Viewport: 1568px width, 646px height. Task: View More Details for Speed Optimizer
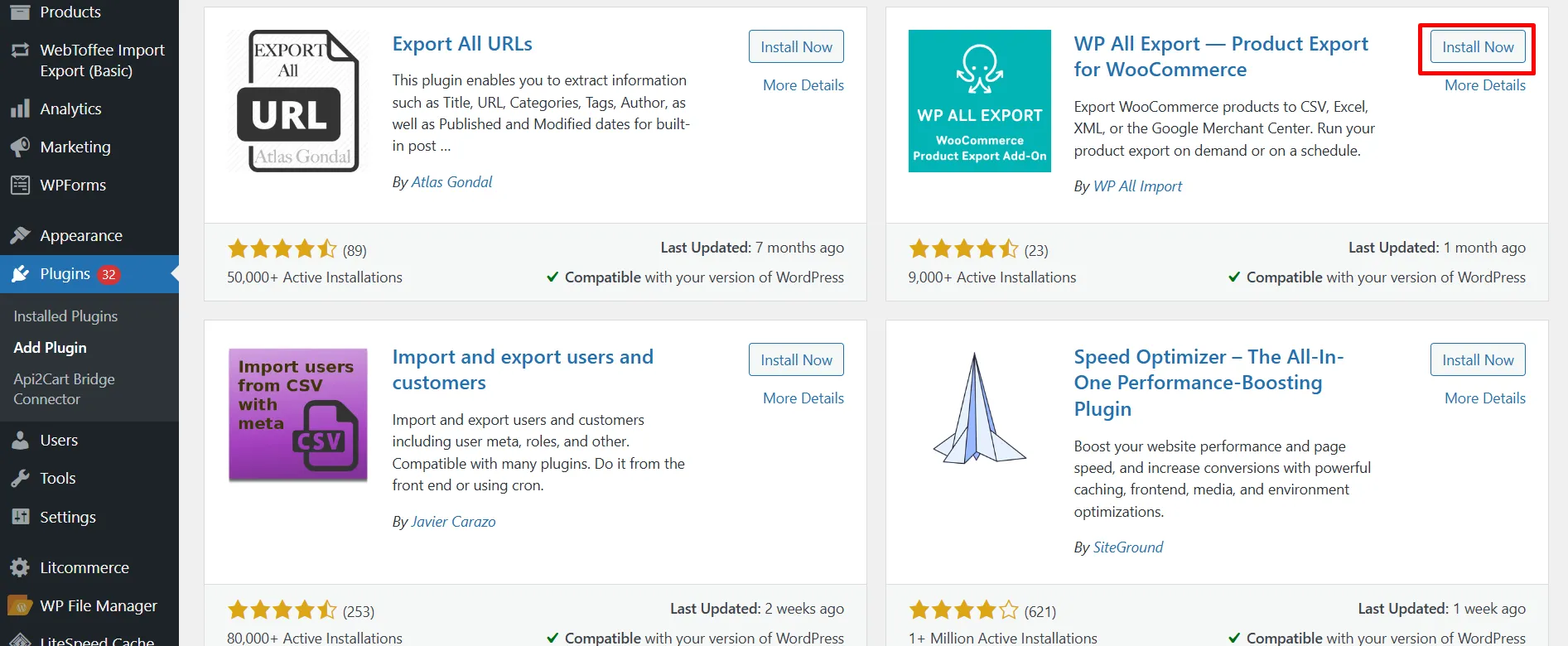click(1485, 398)
